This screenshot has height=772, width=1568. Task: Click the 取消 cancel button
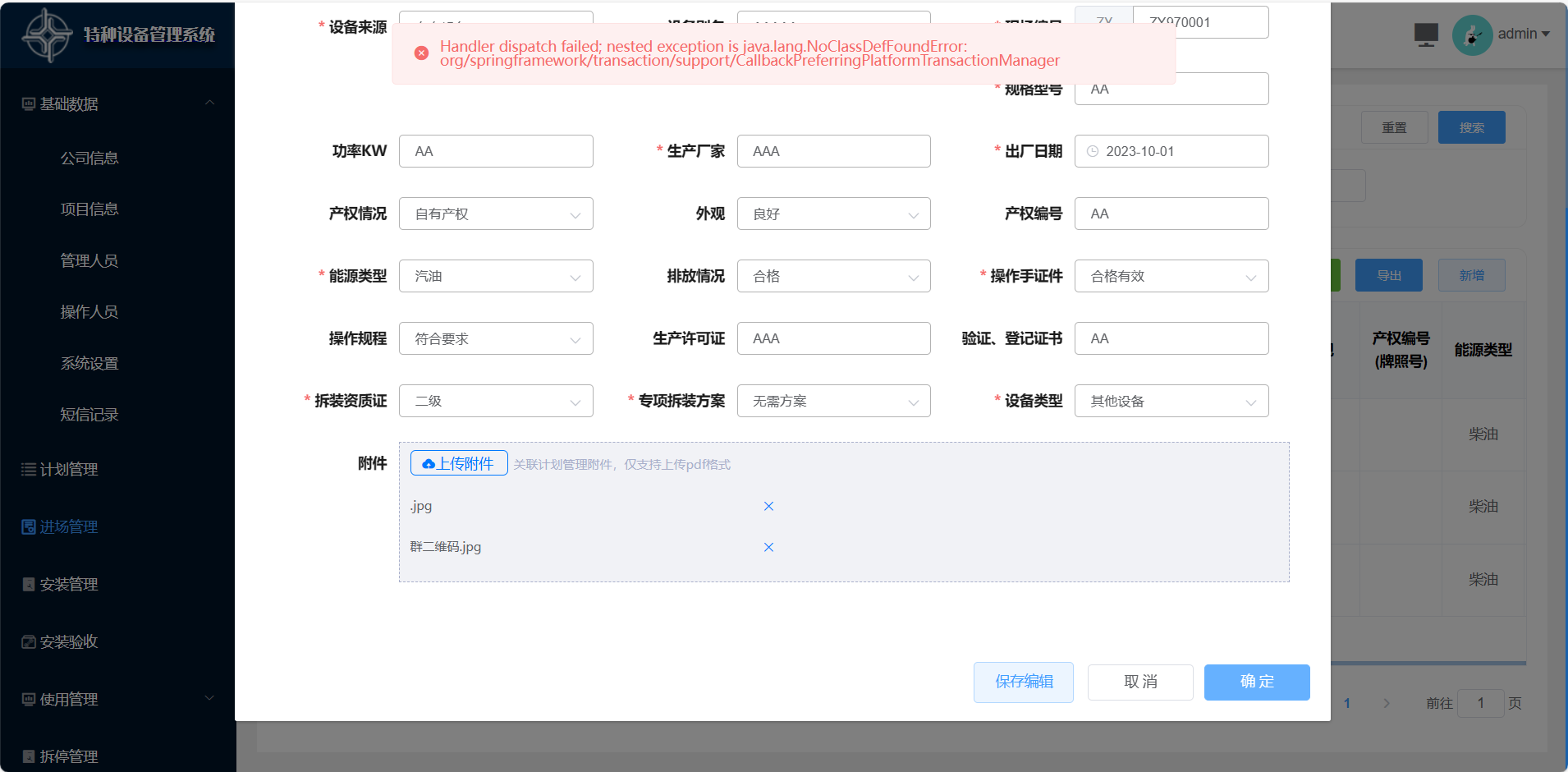coord(1139,682)
